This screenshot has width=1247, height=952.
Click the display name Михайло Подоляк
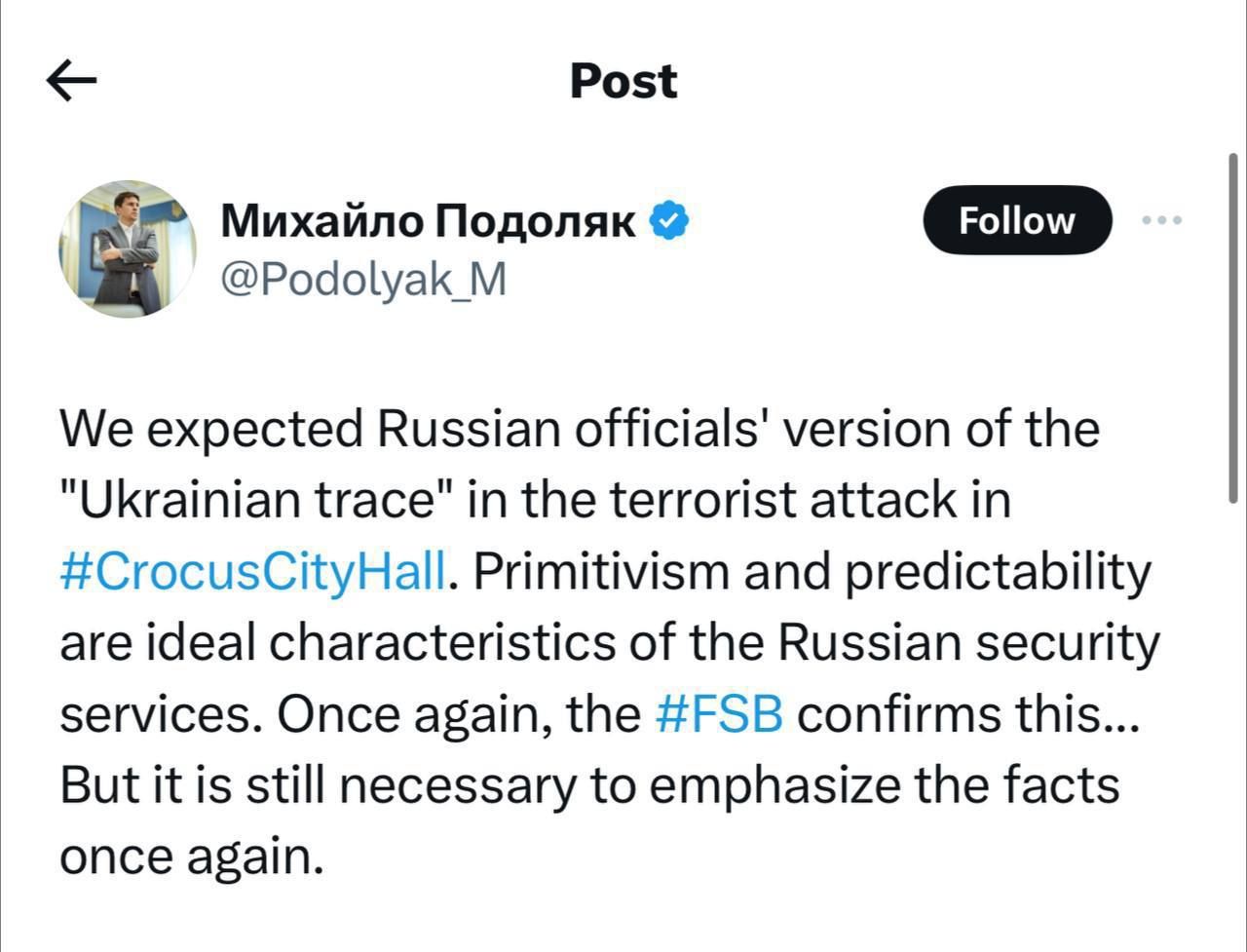429,221
